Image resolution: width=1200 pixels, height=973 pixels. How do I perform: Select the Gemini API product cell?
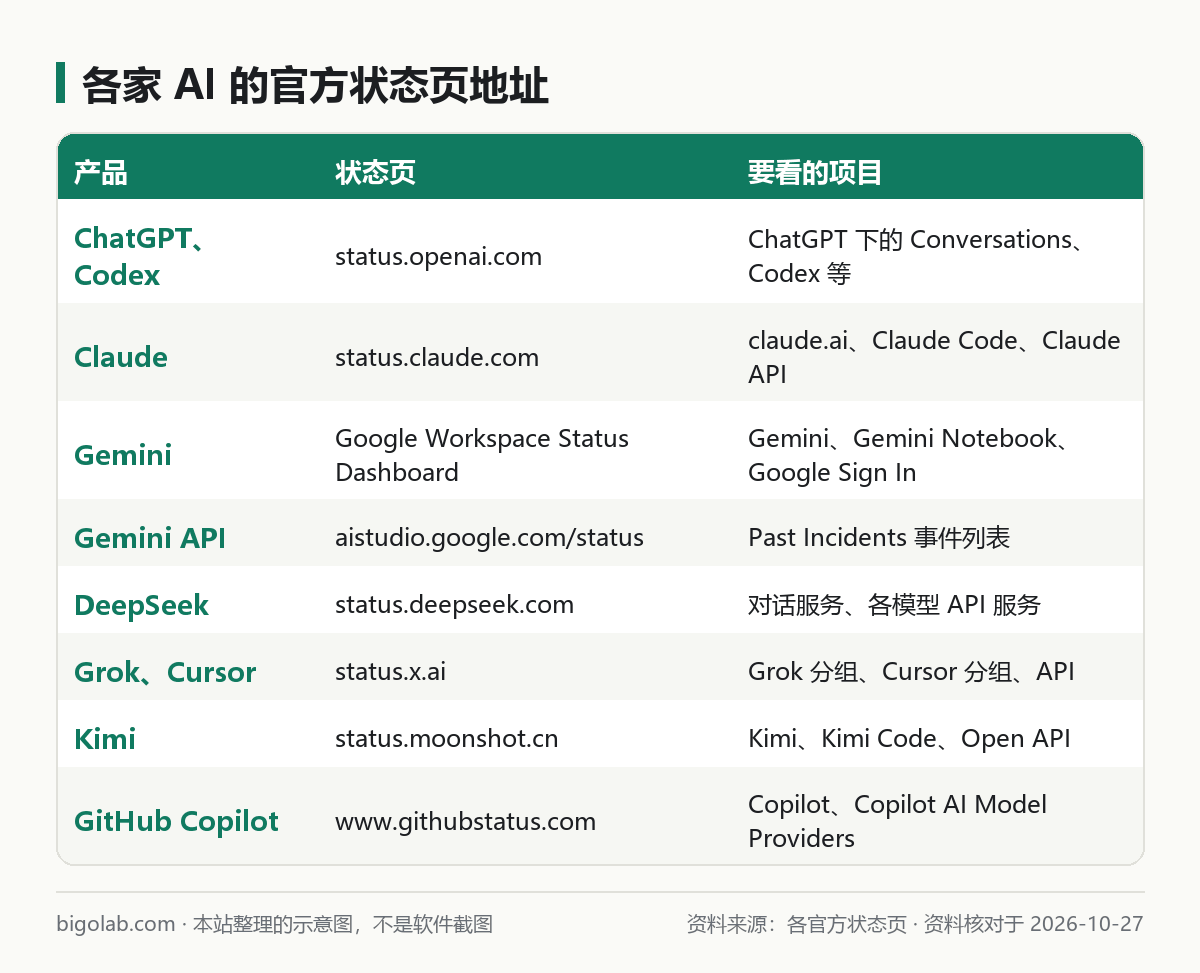pos(150,538)
